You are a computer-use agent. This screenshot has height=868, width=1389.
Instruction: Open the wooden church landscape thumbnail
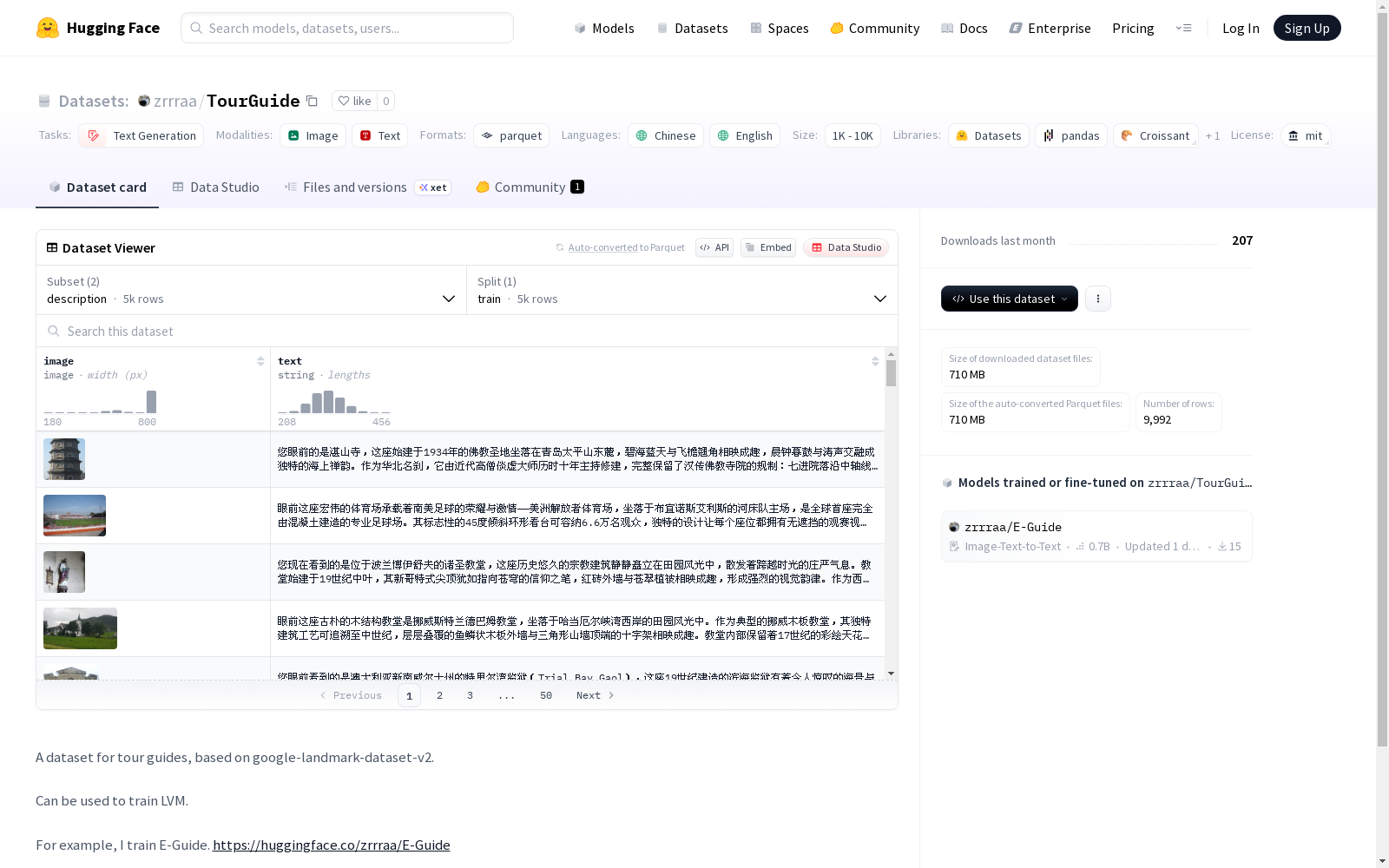[x=80, y=628]
